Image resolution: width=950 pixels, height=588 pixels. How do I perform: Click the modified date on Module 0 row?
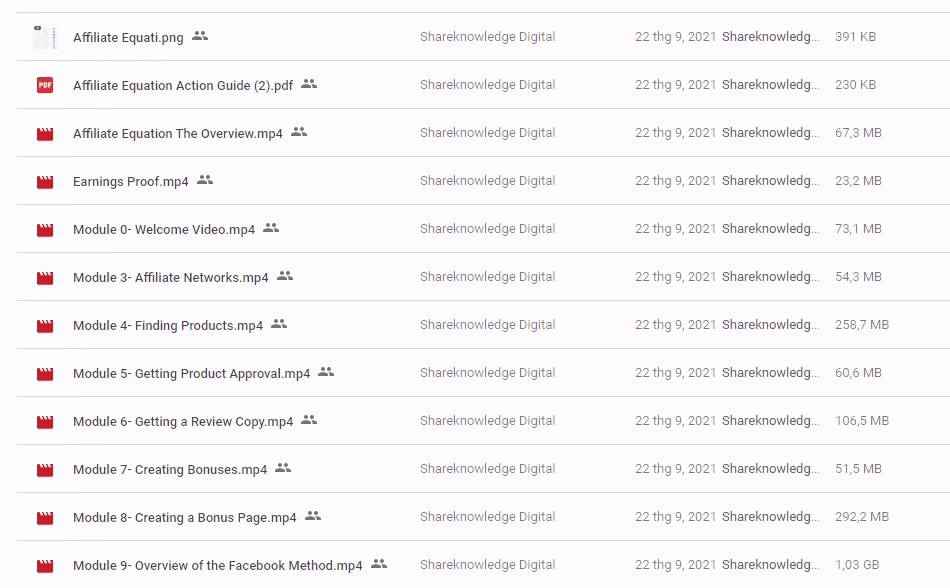pos(675,229)
